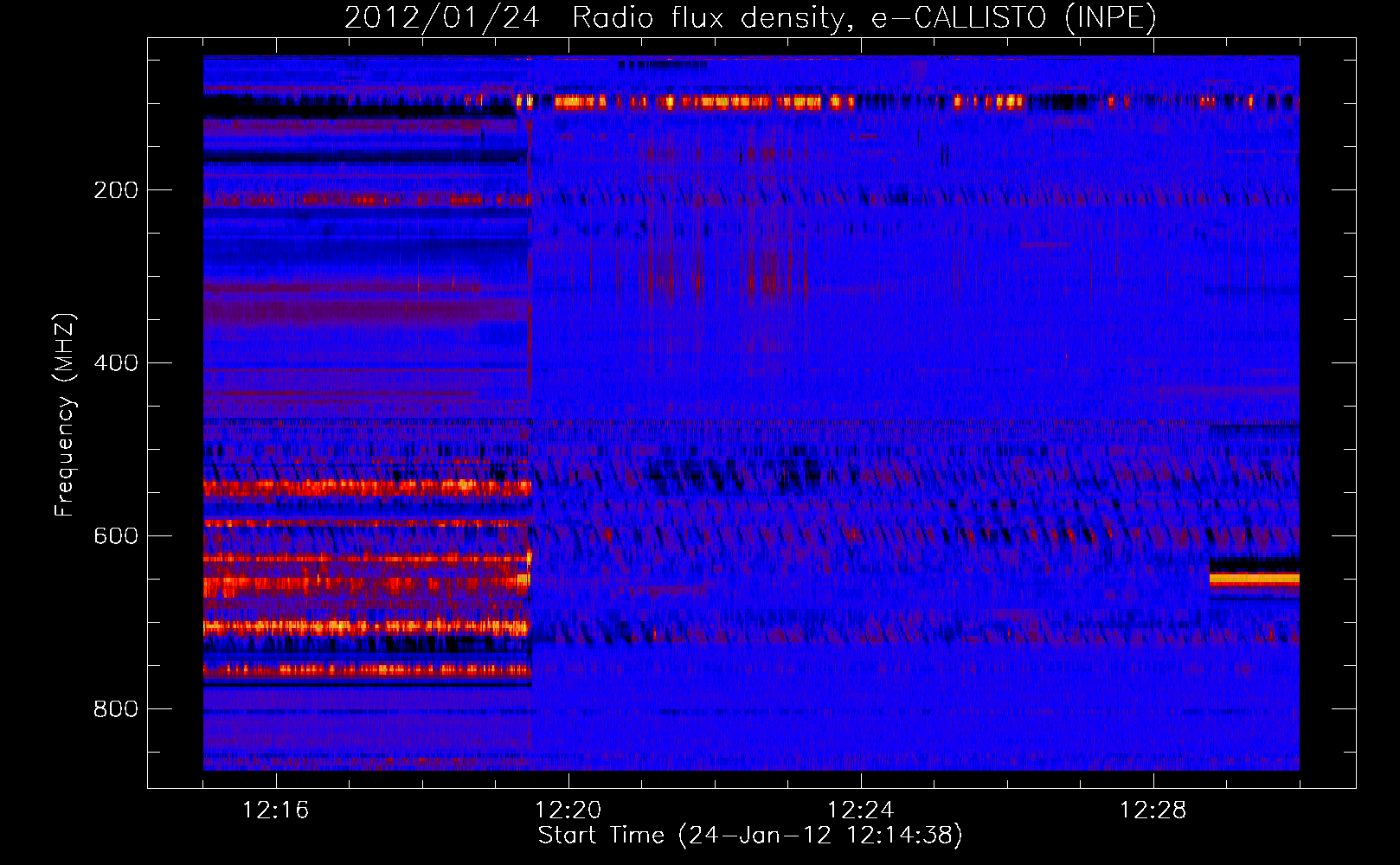Click the plot title "2012/01/24 Radio flux density, e-CALLISTO (INPE)"

[750, 17]
